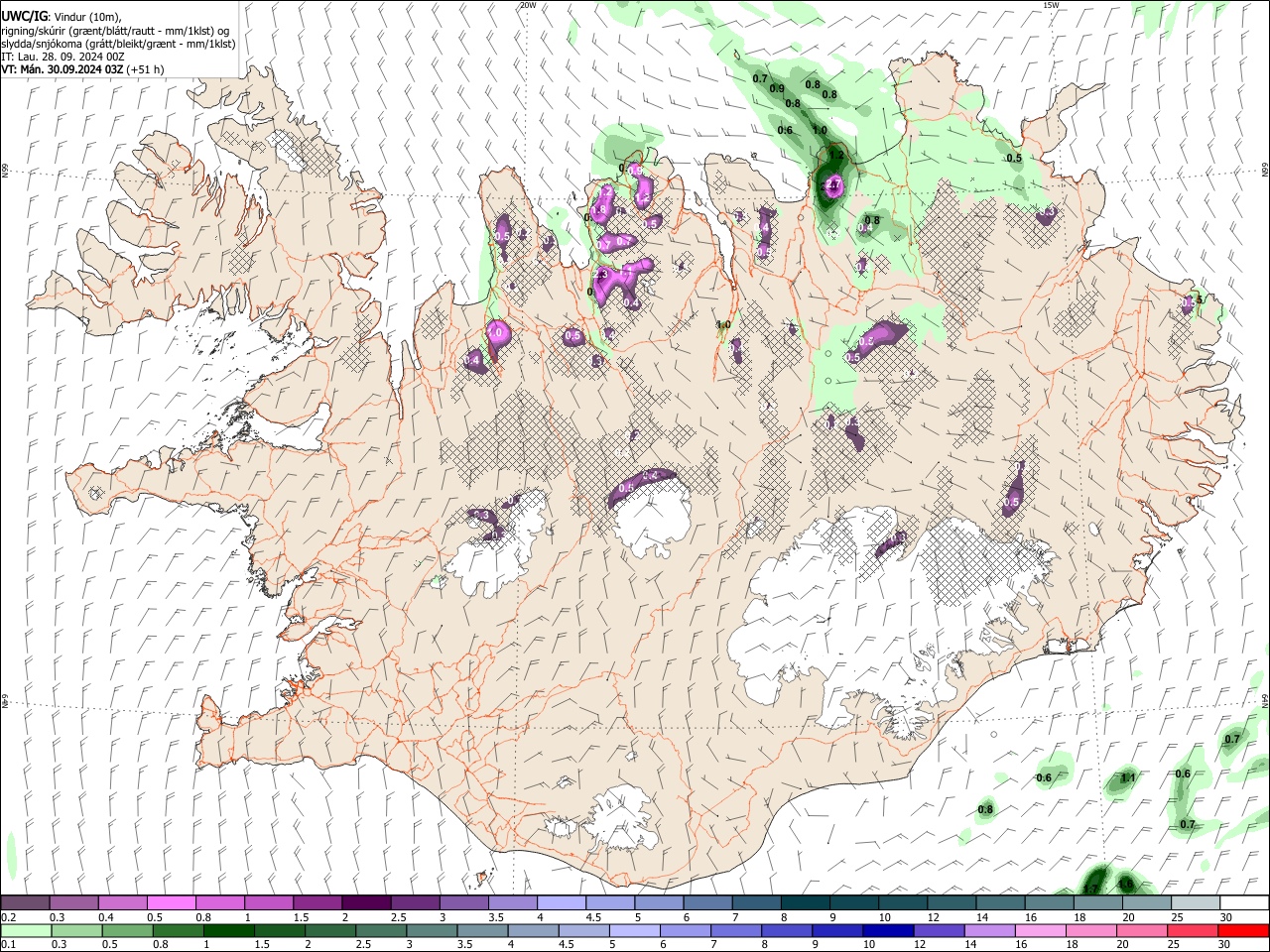Viewport: 1270px width, 952px height.
Task: Click the pale green 0.1–0.3 lower legend swatch
Action: click(x=26, y=930)
